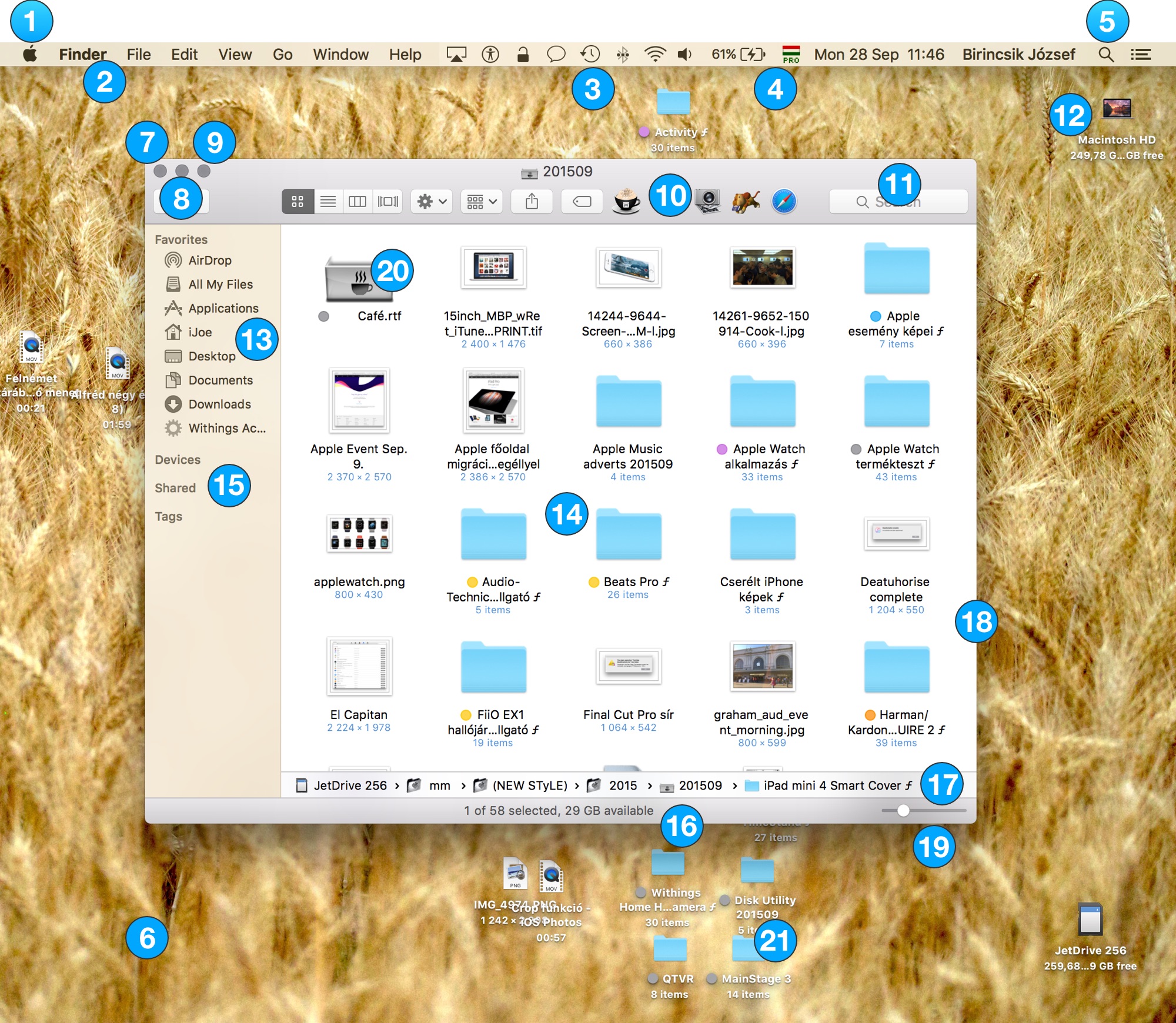Open the Hungarian flag input source menu

pos(791,55)
